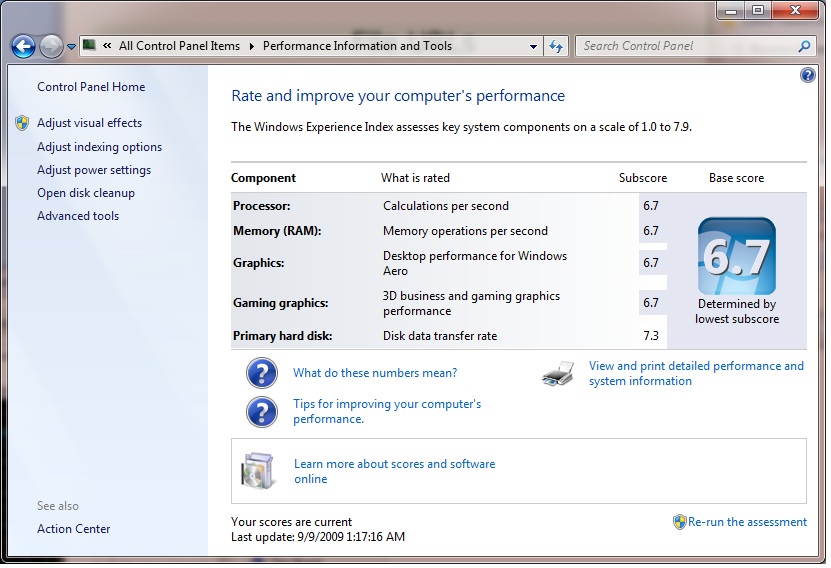
Task: Click the Refresh button beside address bar
Action: pyautogui.click(x=556, y=47)
